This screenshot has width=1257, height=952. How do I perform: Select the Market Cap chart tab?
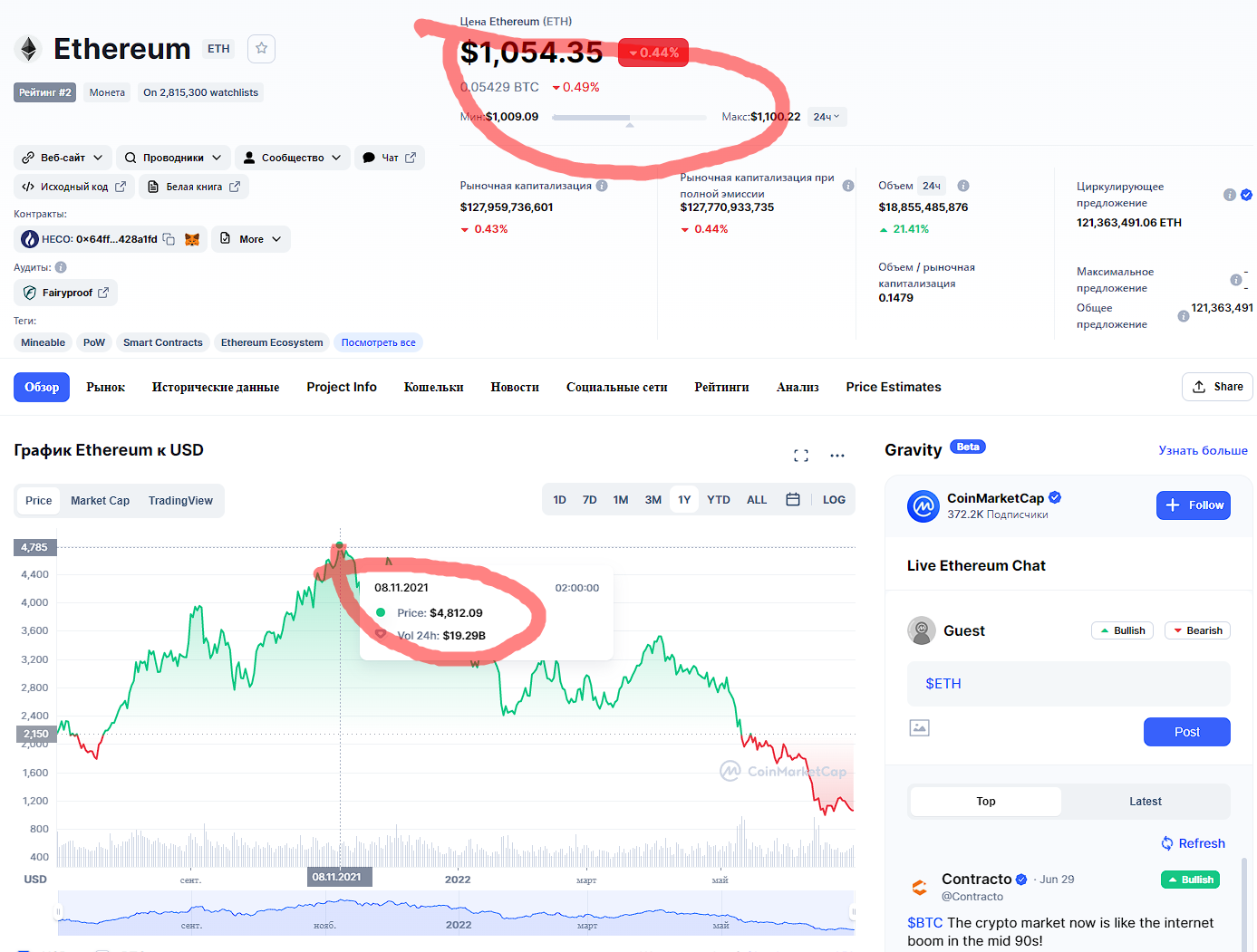100,501
